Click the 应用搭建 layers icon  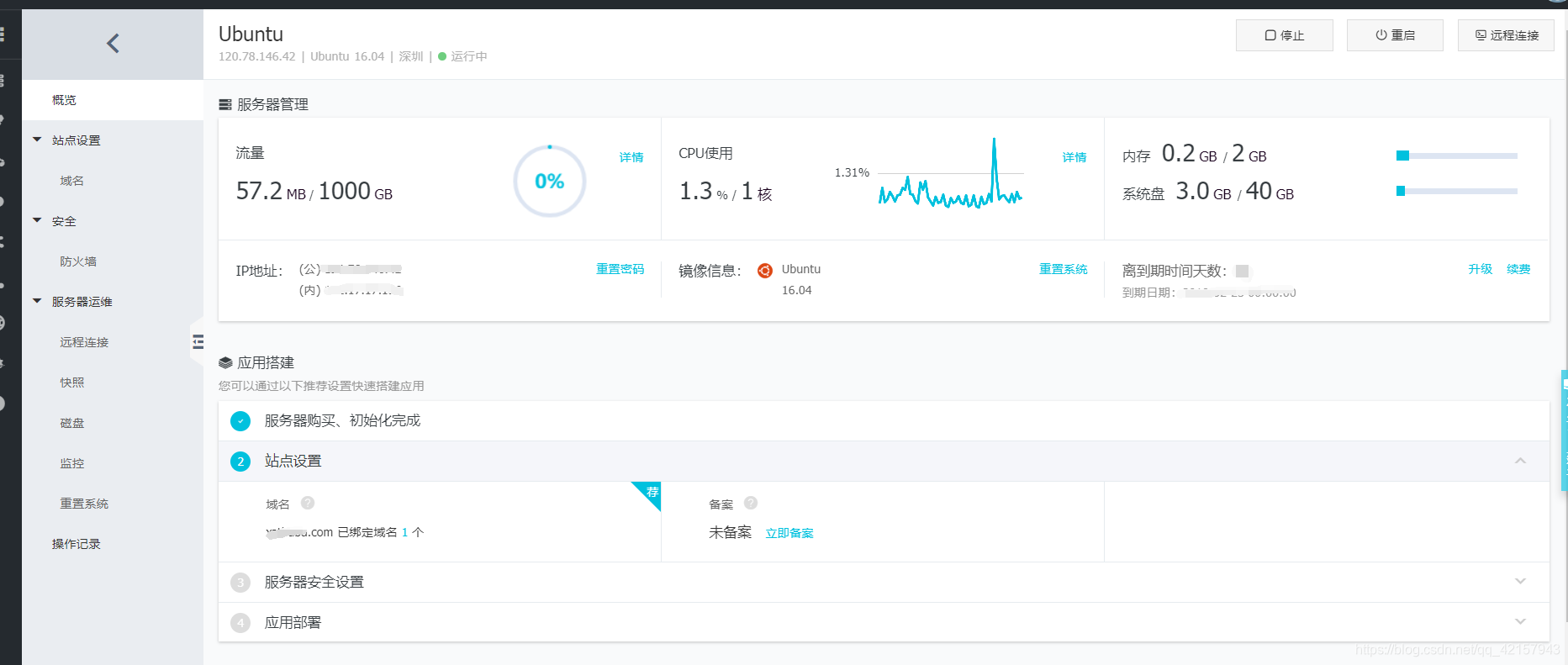point(225,363)
